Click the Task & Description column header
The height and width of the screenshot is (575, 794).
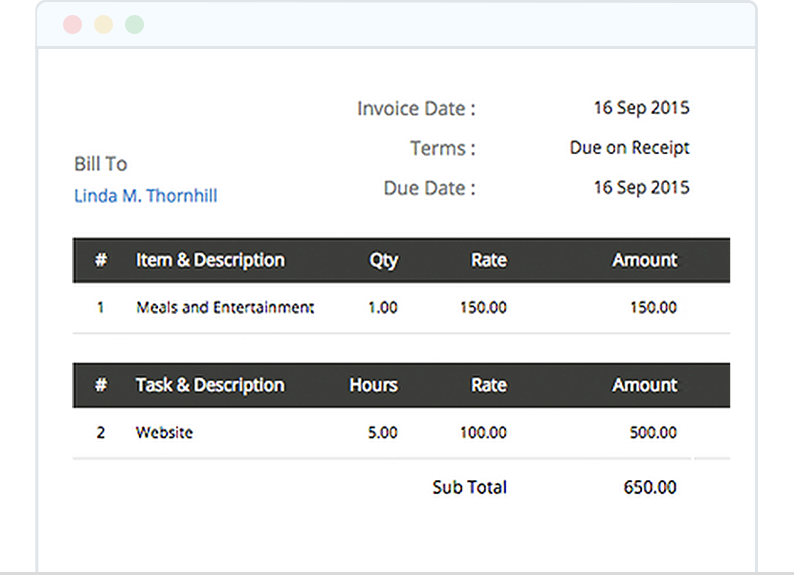(210, 385)
